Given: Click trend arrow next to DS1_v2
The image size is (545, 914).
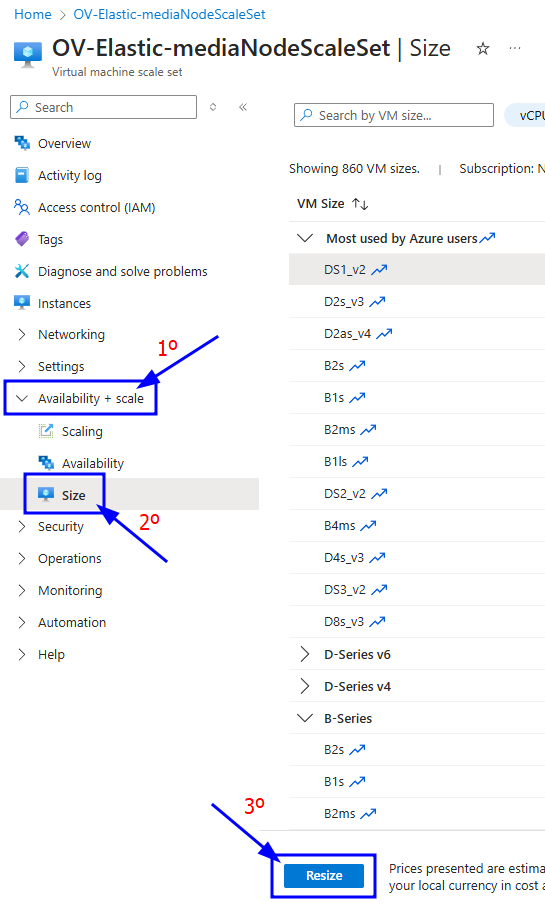Looking at the screenshot, I should click(379, 269).
